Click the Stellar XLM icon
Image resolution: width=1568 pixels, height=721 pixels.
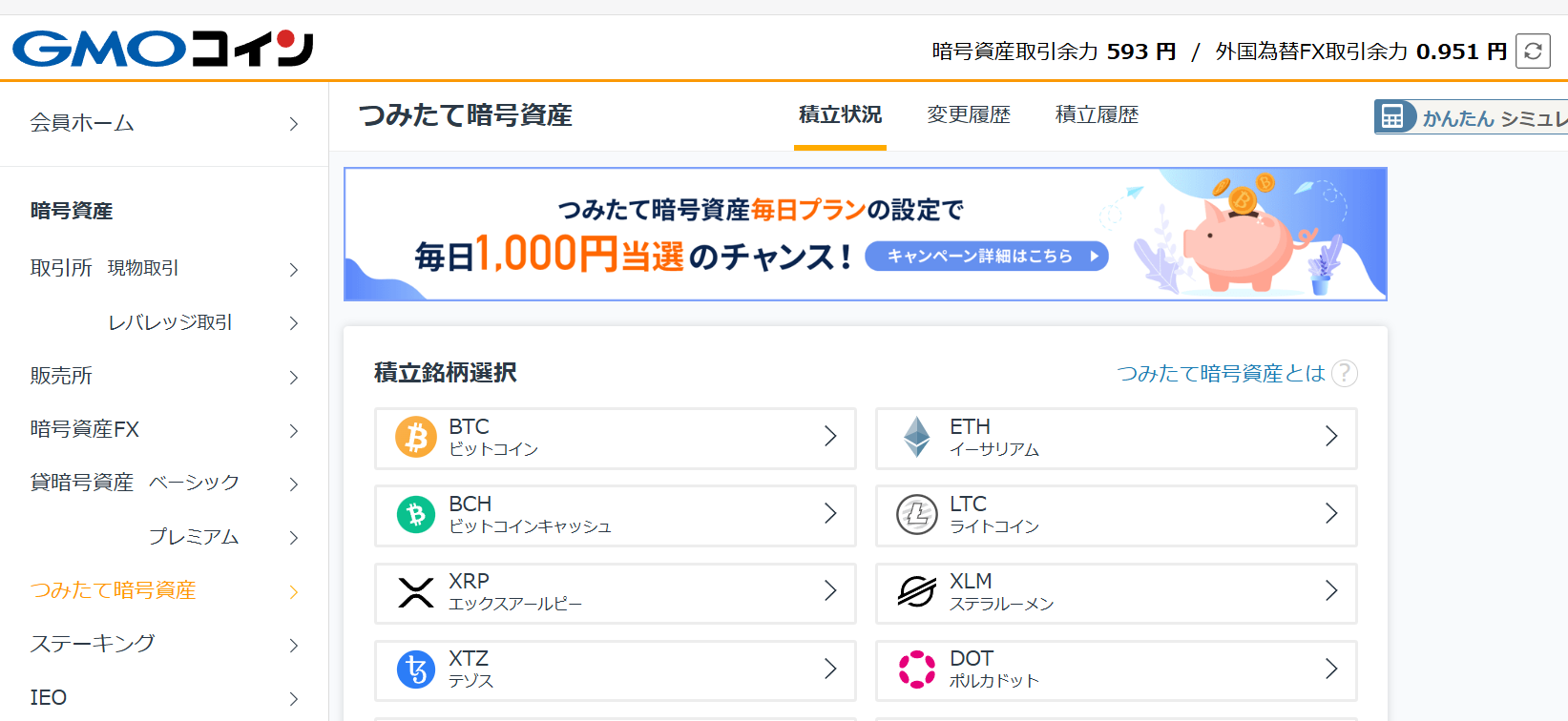pos(917,592)
